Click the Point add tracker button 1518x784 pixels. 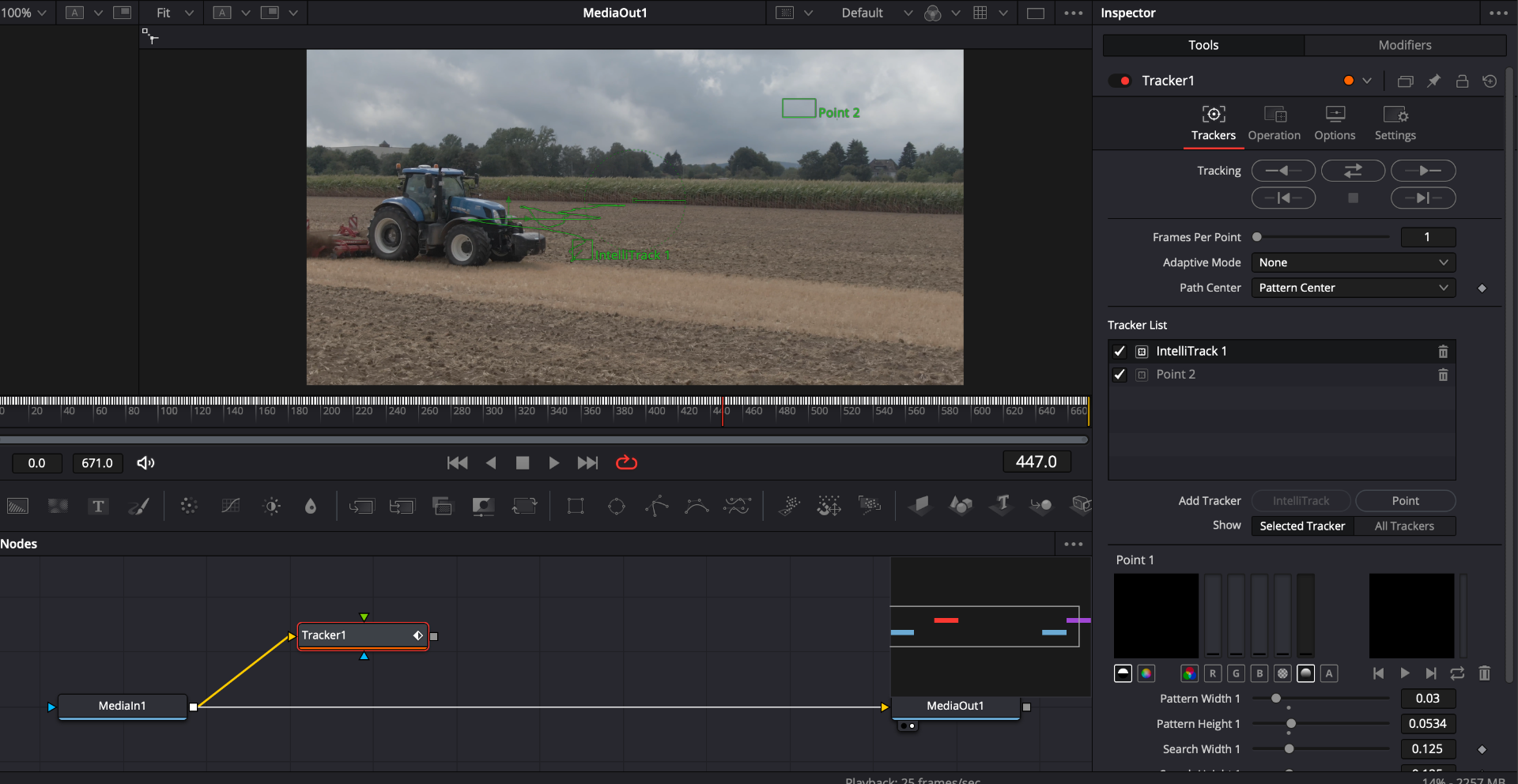(x=1405, y=501)
